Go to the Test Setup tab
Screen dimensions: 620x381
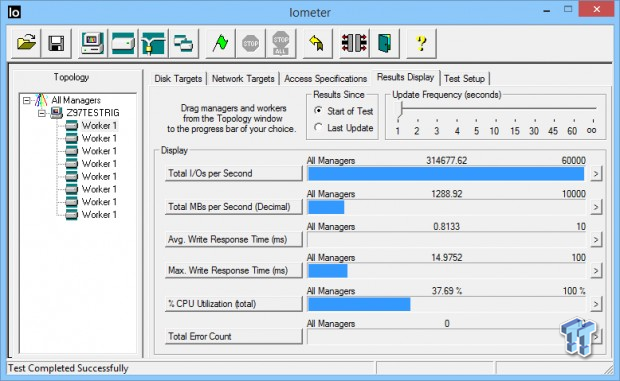(x=464, y=79)
